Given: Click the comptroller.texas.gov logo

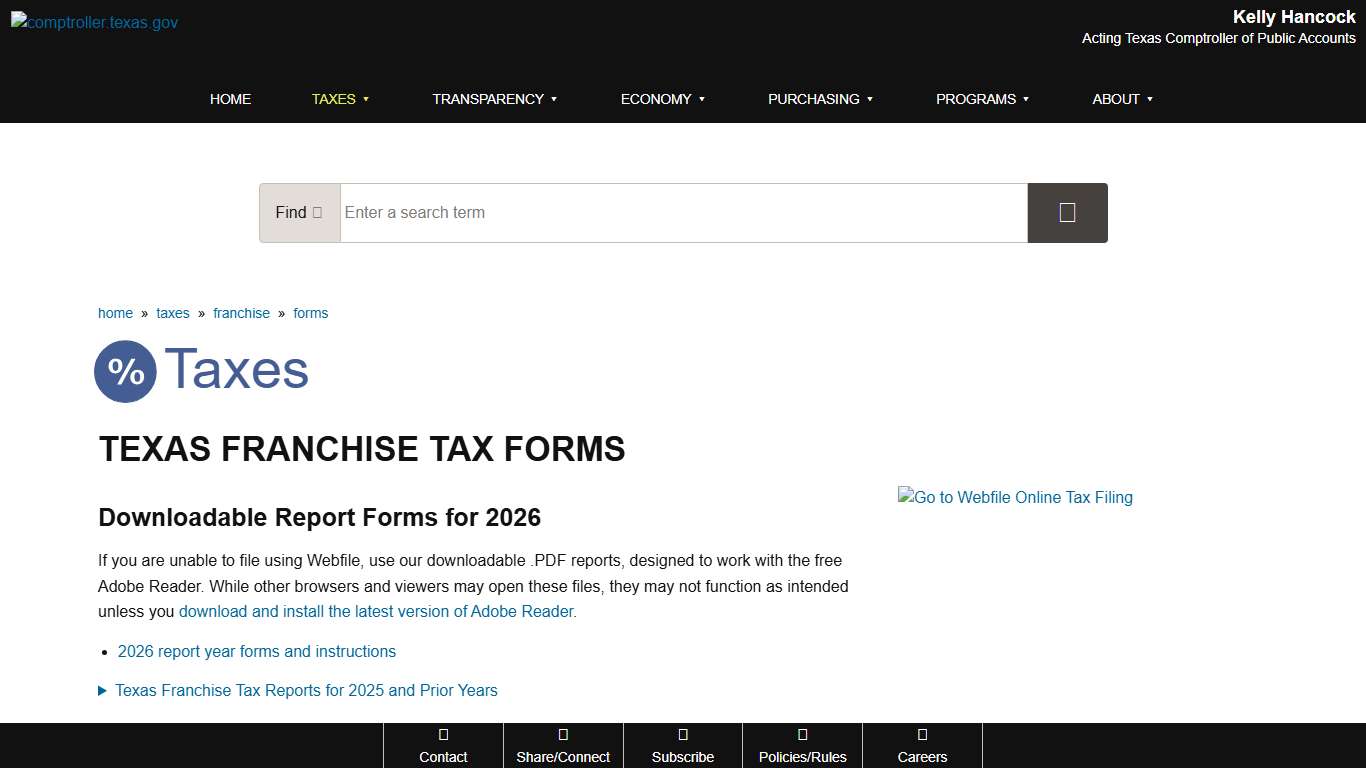Looking at the screenshot, I should (x=93, y=21).
